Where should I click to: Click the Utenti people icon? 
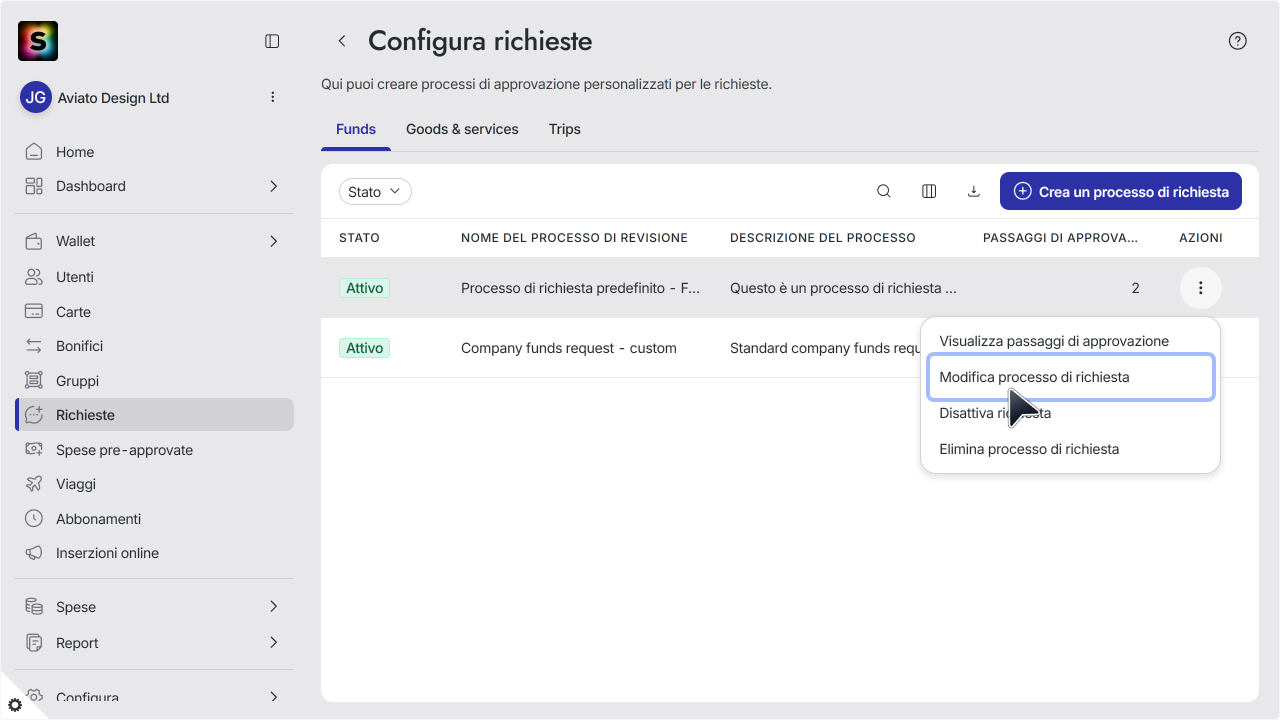[x=34, y=277]
